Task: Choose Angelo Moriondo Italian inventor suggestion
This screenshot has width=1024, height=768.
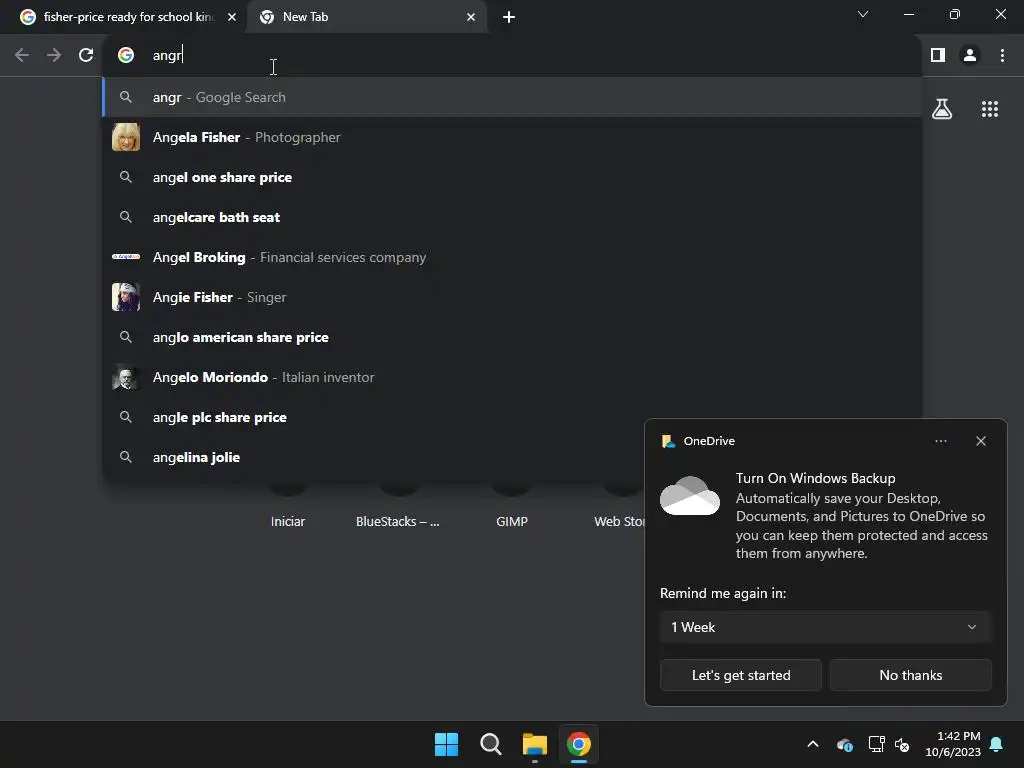Action: click(512, 377)
